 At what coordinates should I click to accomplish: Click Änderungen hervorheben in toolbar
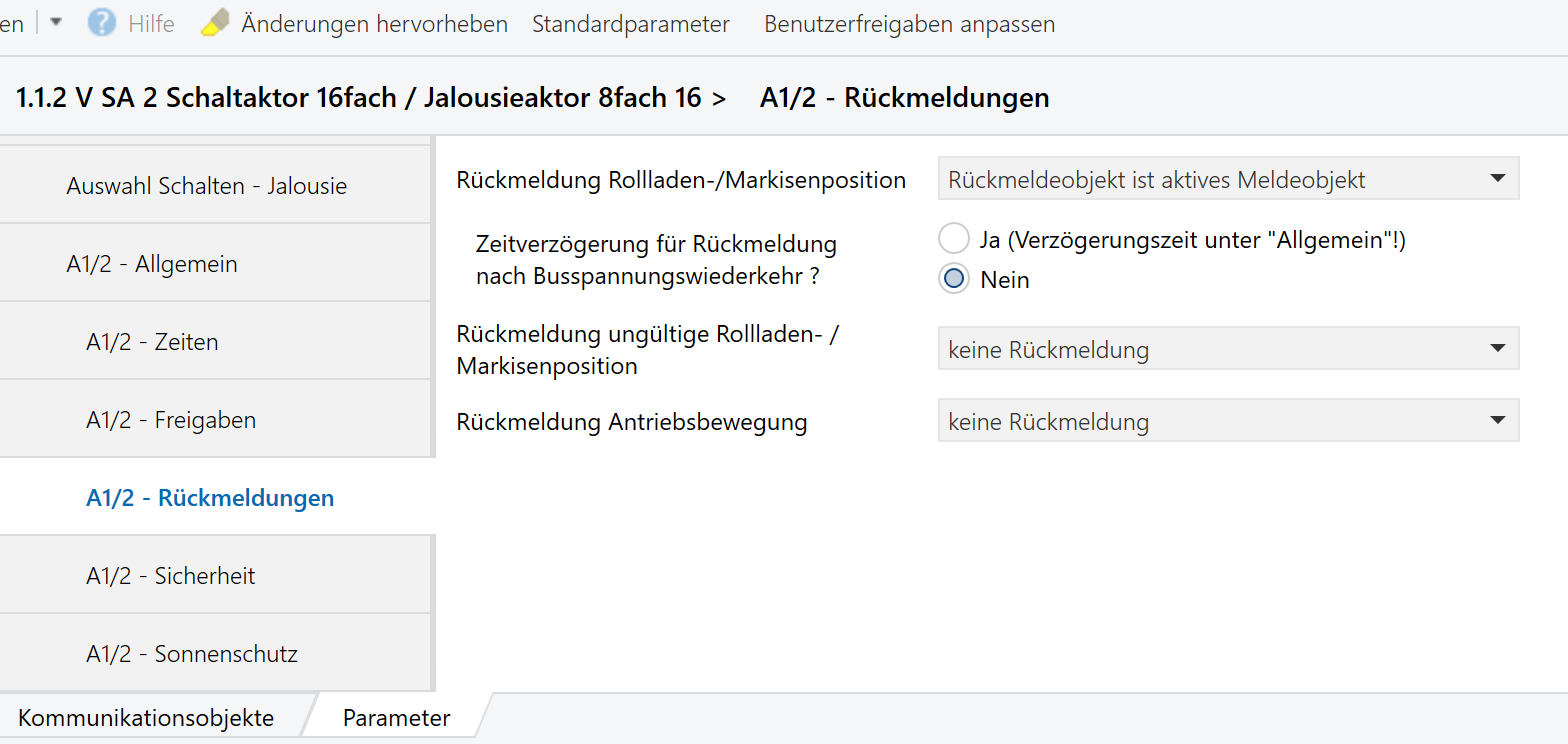click(374, 24)
